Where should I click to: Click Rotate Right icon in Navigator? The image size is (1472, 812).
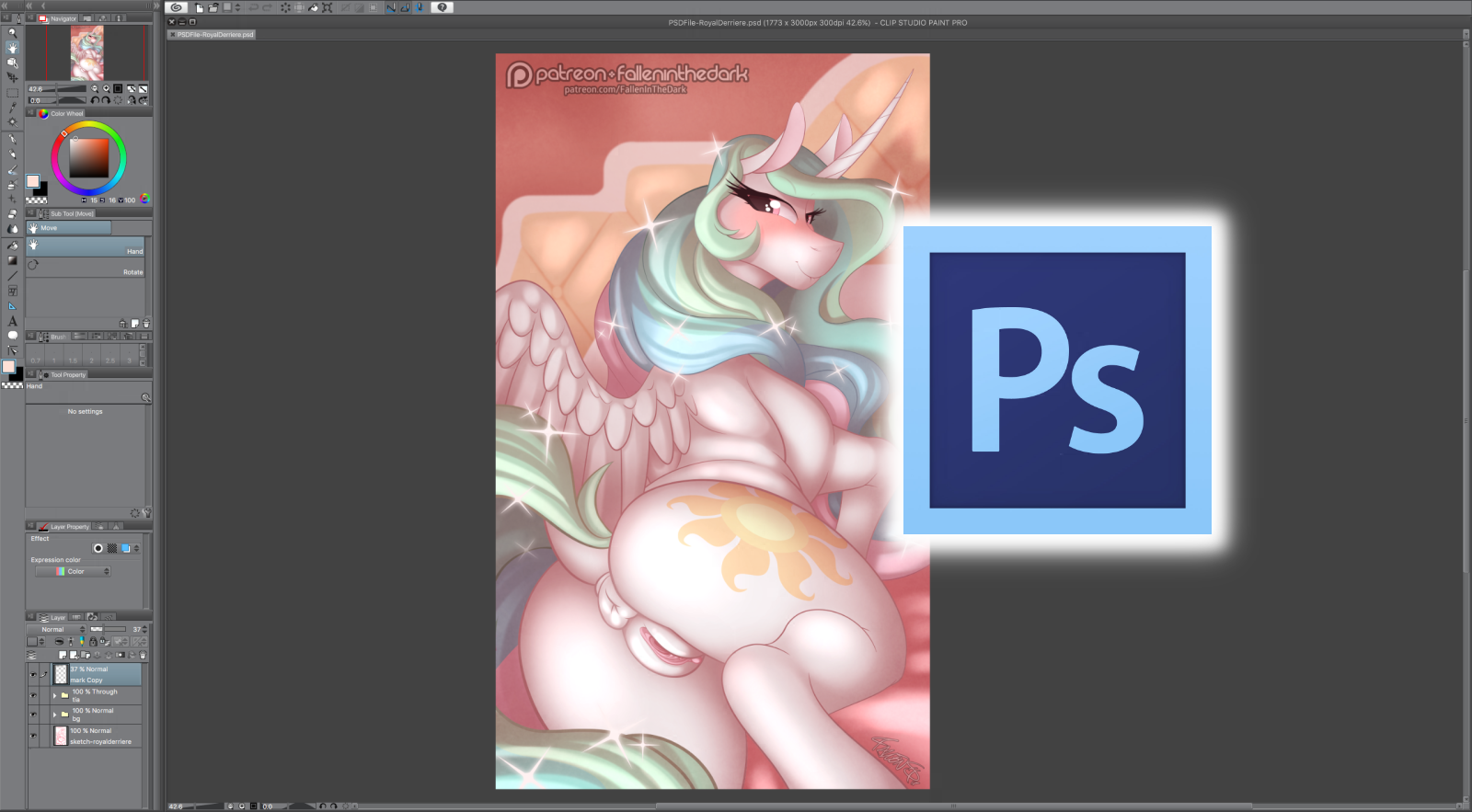point(106,100)
